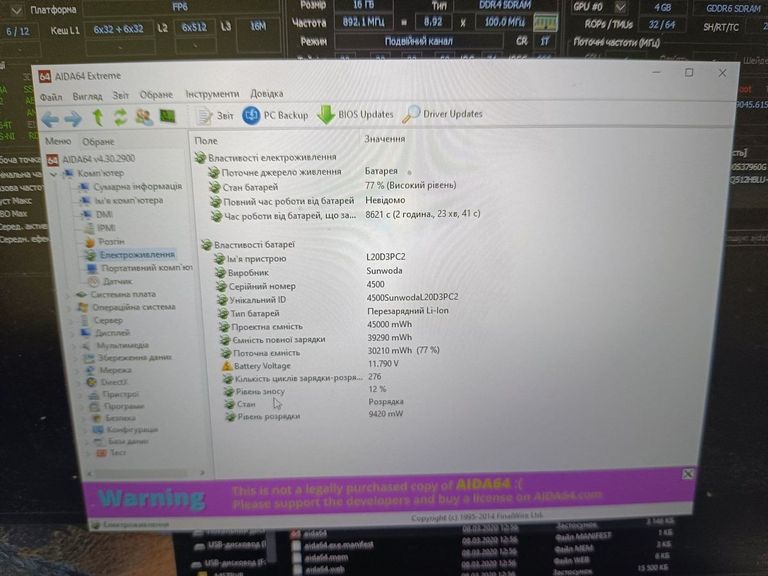Viewport: 768px width, 576px height.
Task: Select the Виробник Sunwoda row
Action: tap(310, 271)
